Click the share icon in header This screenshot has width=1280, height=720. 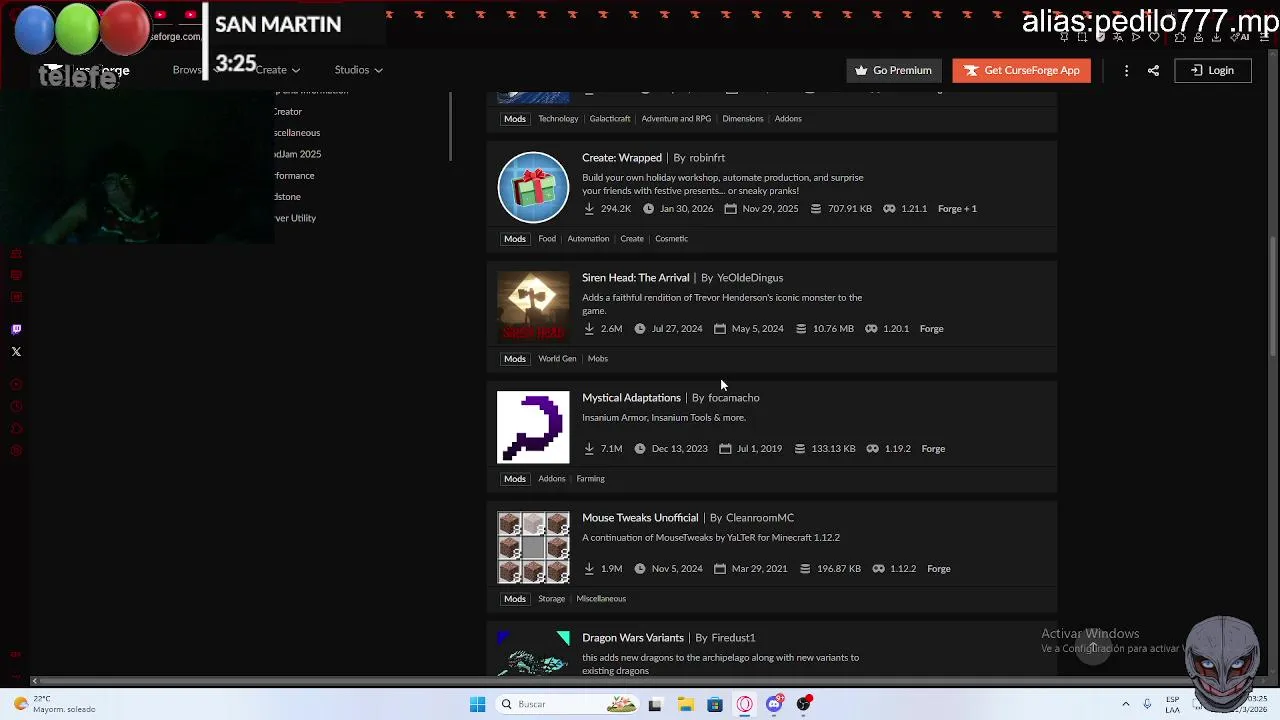[x=1153, y=70]
